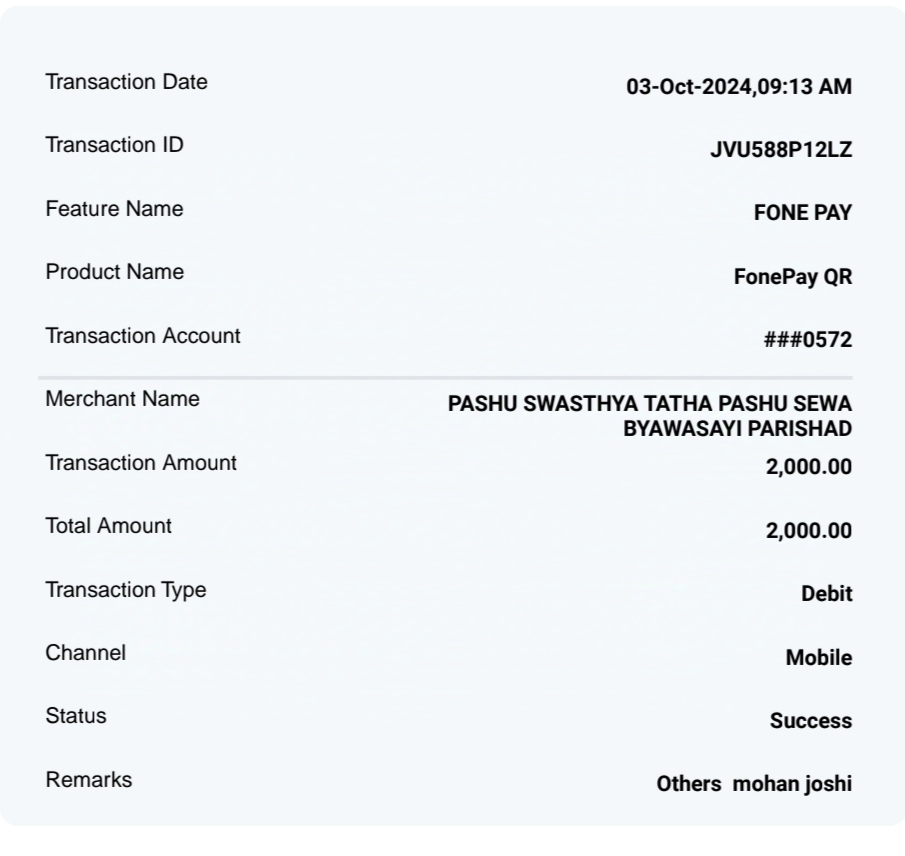
Task: Click the masked account number ###0572
Action: tap(808, 339)
